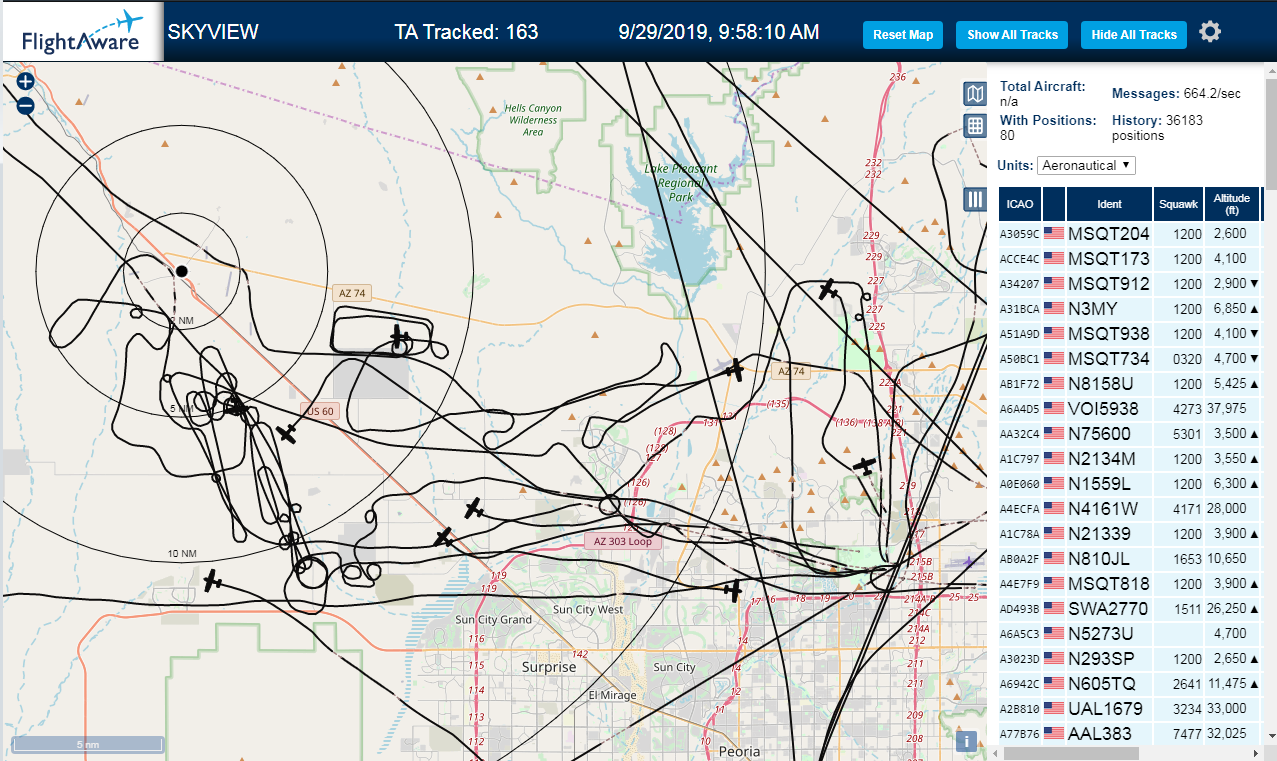The image size is (1277, 761).
Task: Sort table by Squawk column
Action: [1178, 204]
